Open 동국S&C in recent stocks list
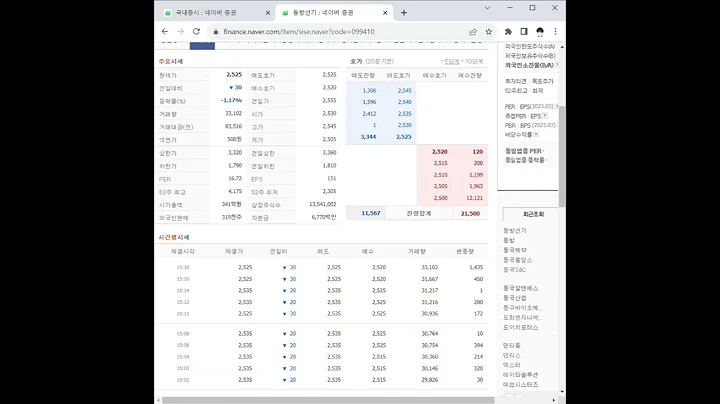This screenshot has height=404, width=720. [514, 269]
